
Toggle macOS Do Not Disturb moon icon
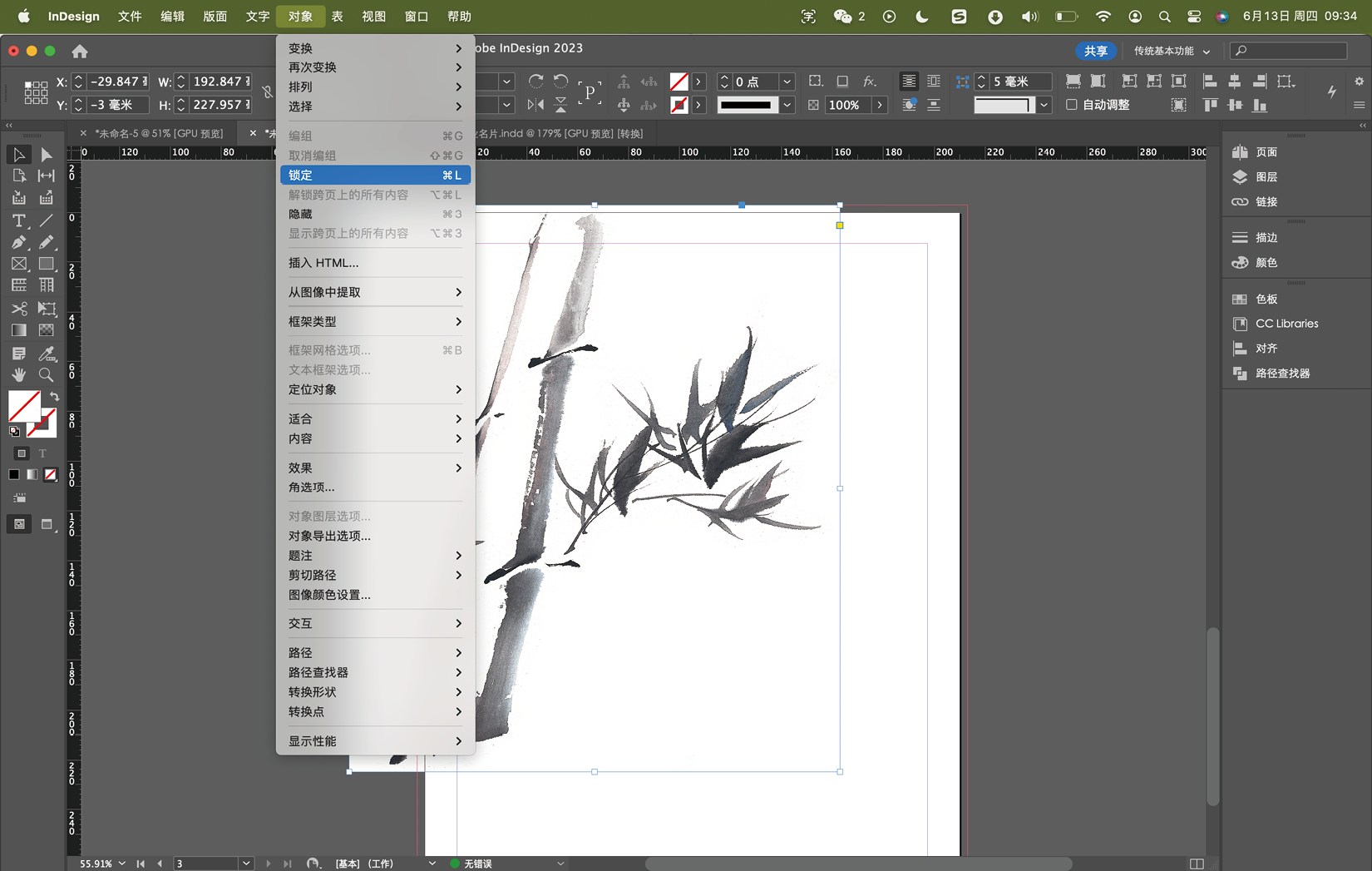coord(922,17)
